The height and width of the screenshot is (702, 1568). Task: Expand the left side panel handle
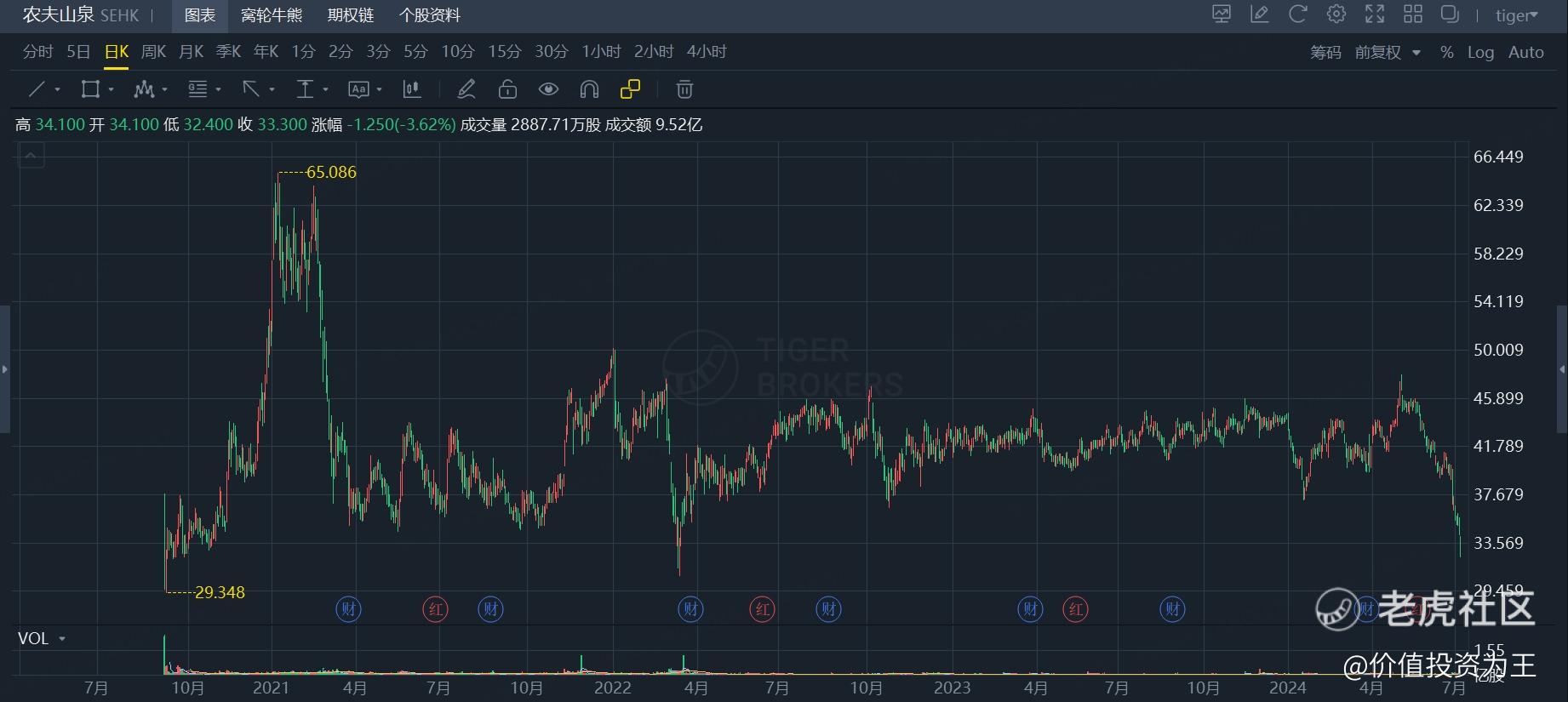pos(5,369)
